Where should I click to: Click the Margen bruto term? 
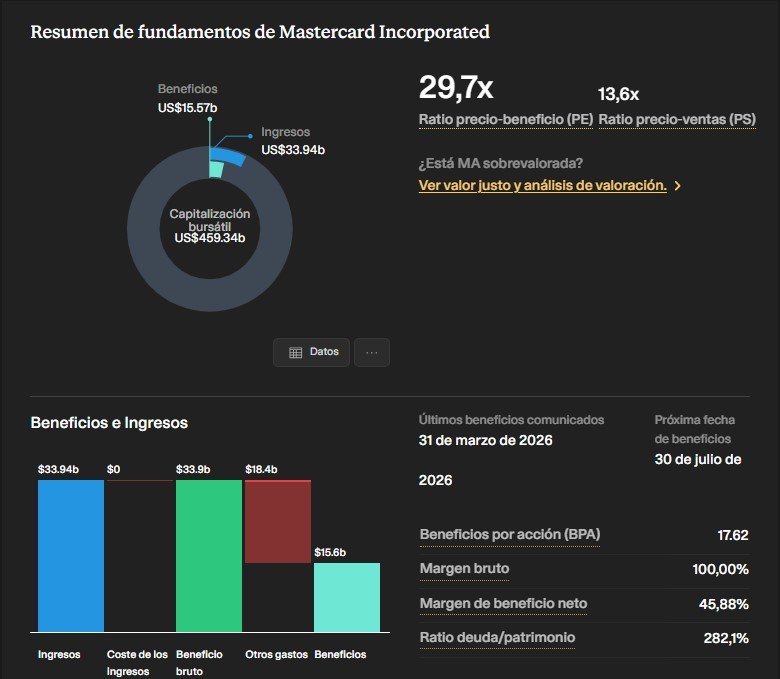(464, 569)
